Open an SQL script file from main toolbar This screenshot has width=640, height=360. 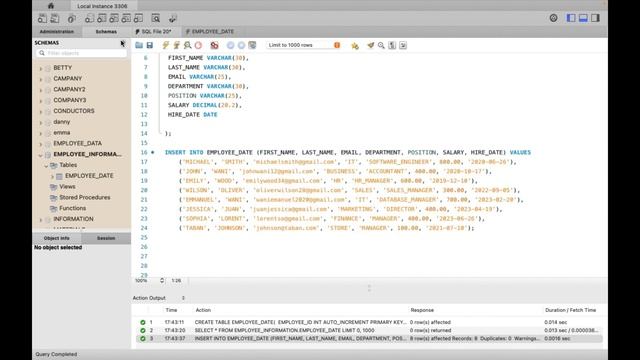(x=55, y=18)
